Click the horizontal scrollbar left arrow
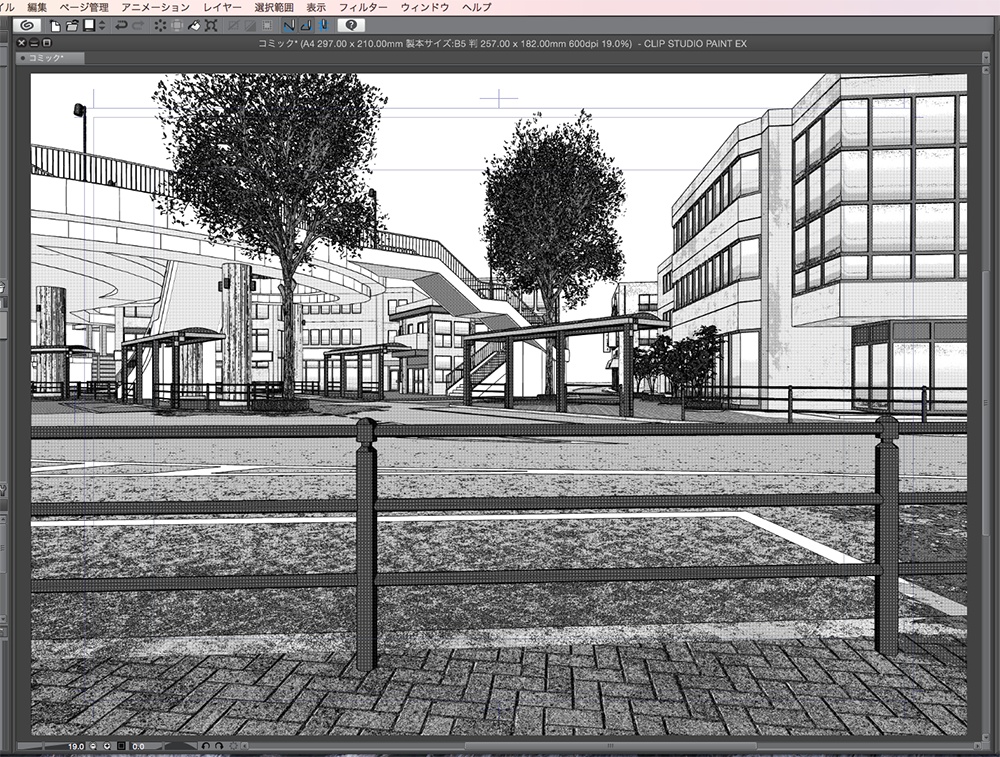Image resolution: width=1000 pixels, height=757 pixels. click(245, 746)
